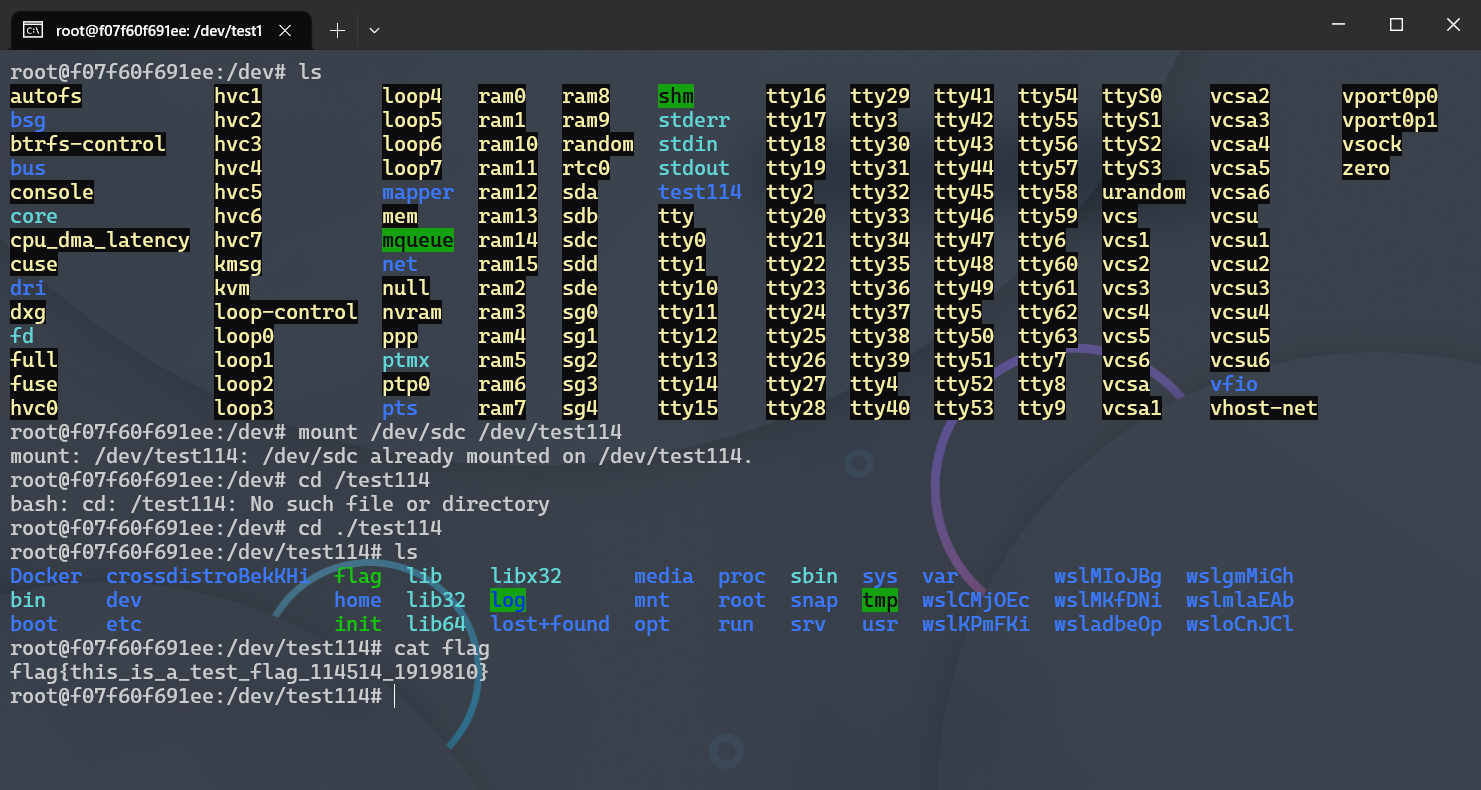Open a new terminal tab

(x=337, y=31)
